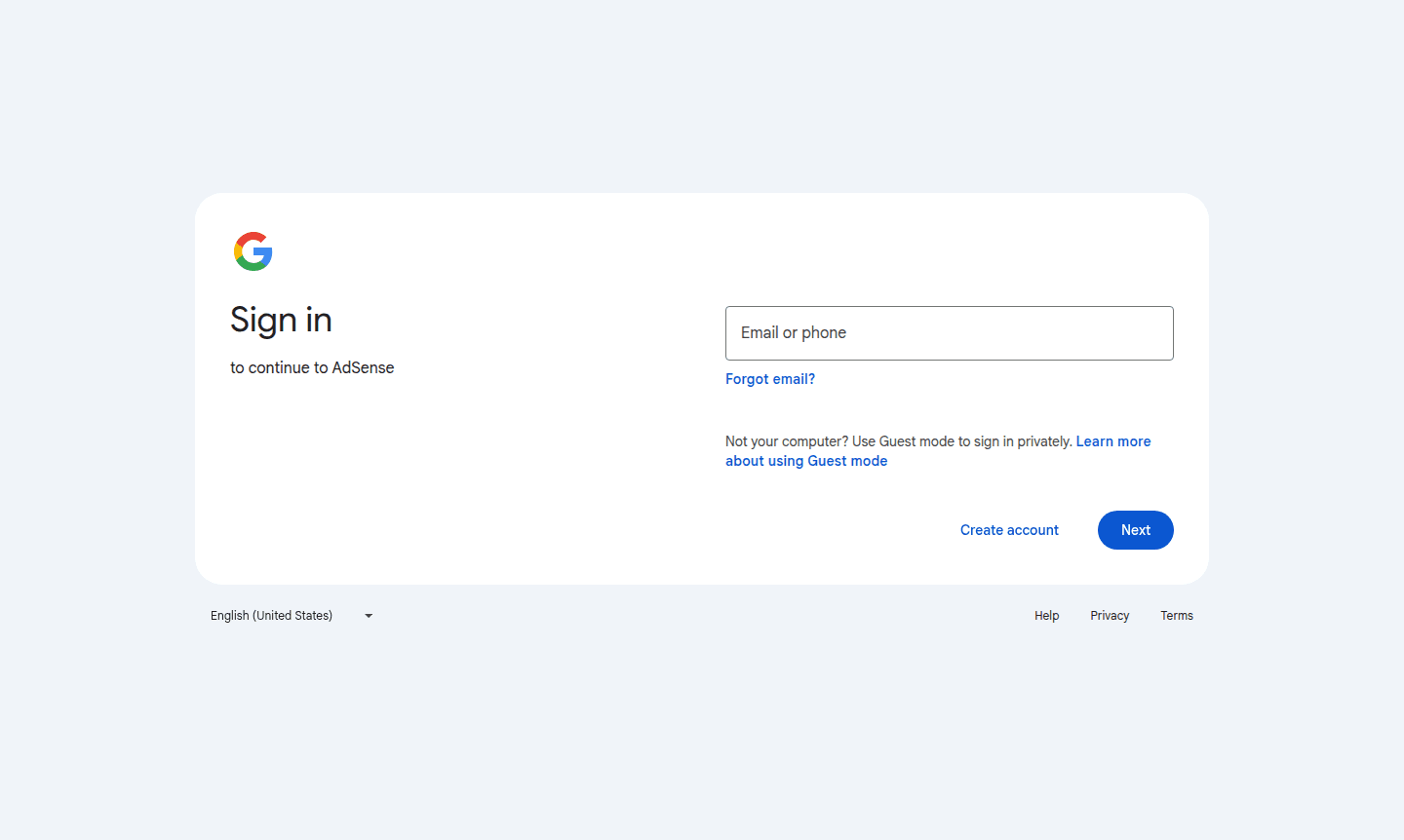Expand the arrow beside English (United States)
This screenshot has width=1404, height=840.
point(368,615)
